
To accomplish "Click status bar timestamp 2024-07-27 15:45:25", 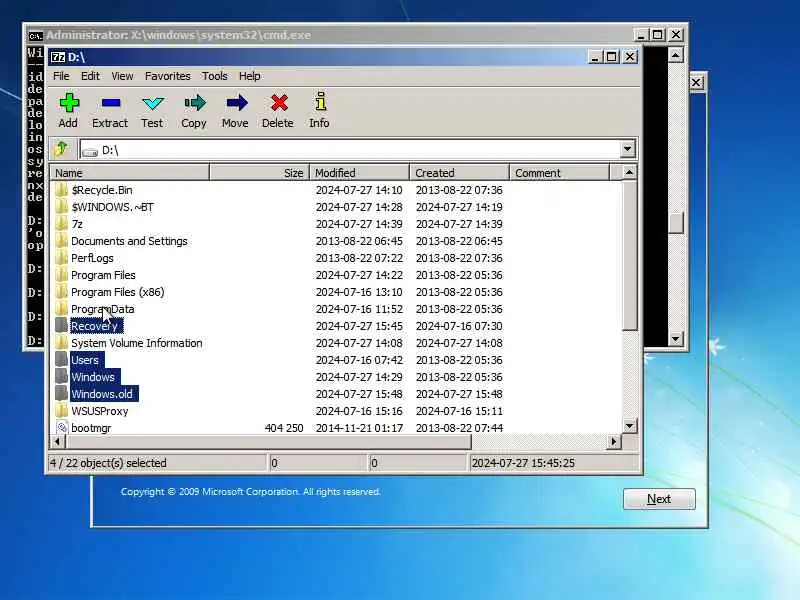I will 523,463.
